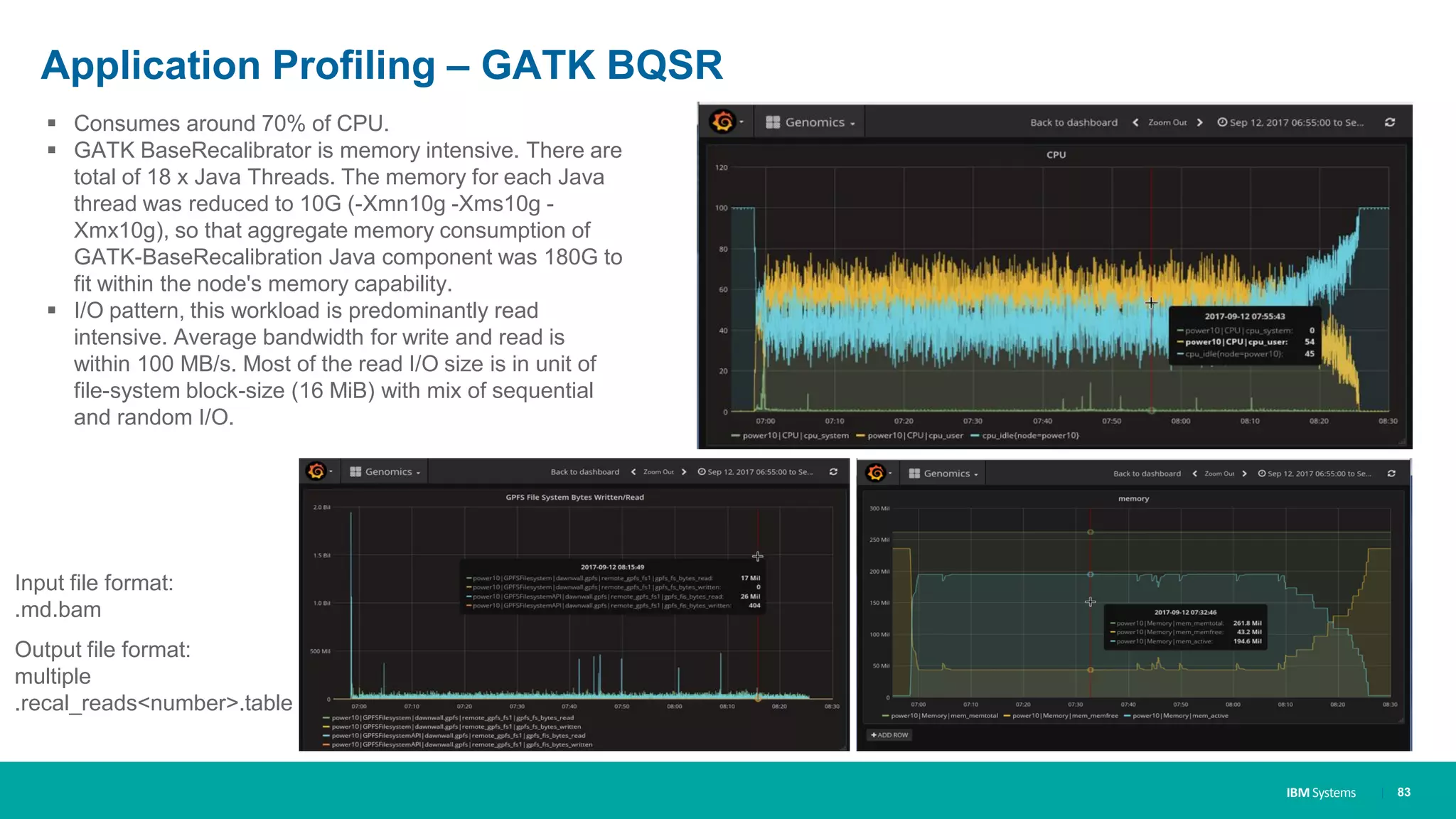The height and width of the screenshot is (819, 1456).
Task: Expand the Genomics dashboard picker in CPU dashboard
Action: tap(810, 122)
